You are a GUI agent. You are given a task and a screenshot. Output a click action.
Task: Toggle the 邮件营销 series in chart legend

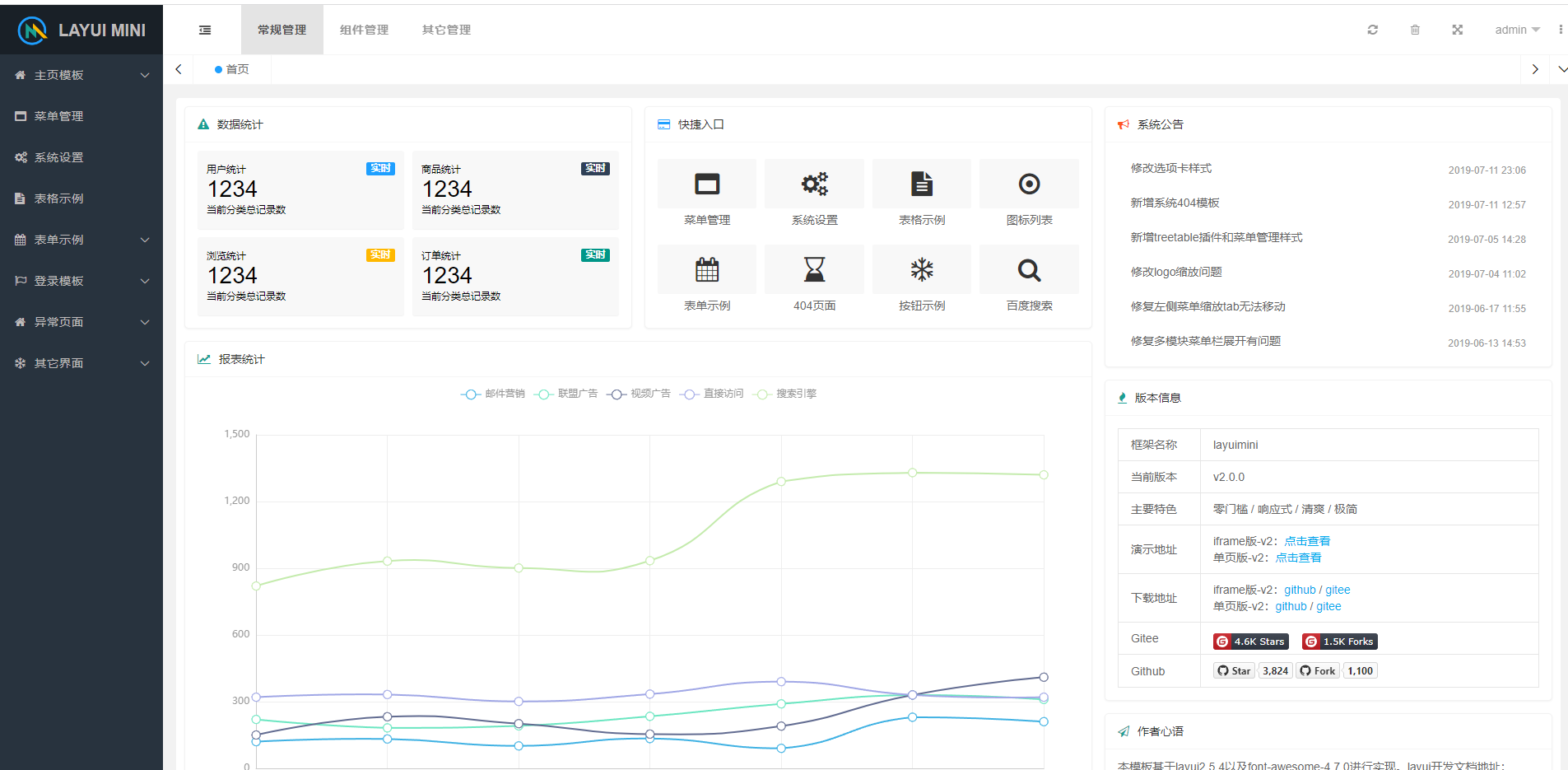492,394
